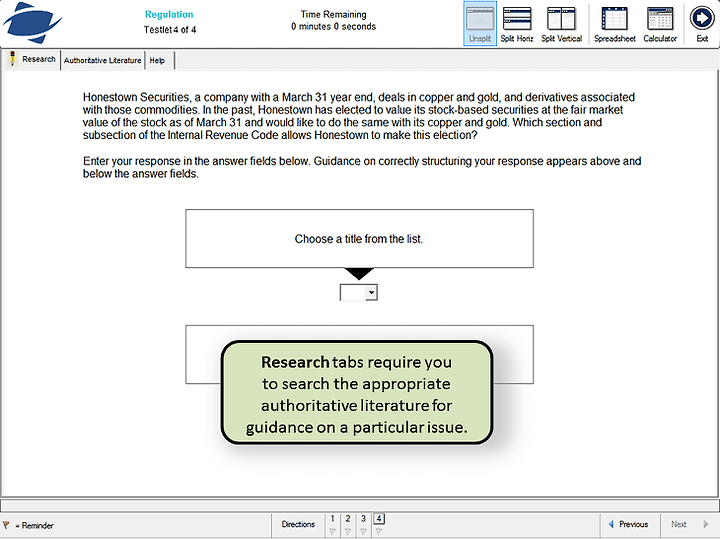
Task: Switch to the Authoritative Literature tab
Action: point(102,60)
